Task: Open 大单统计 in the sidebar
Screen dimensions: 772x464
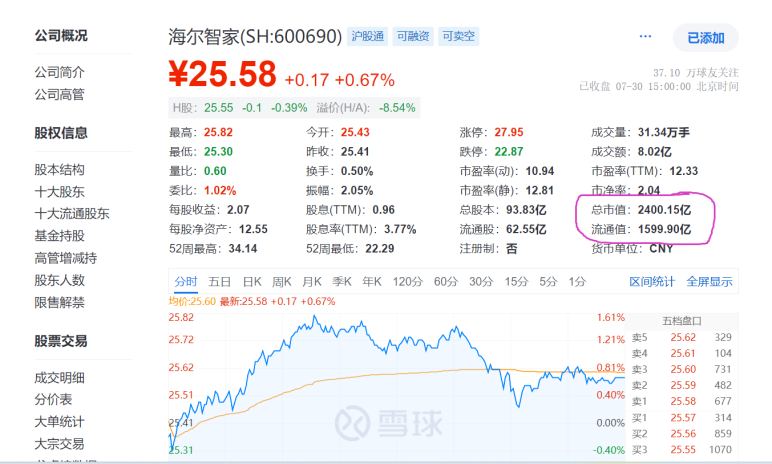Action: 60,422
